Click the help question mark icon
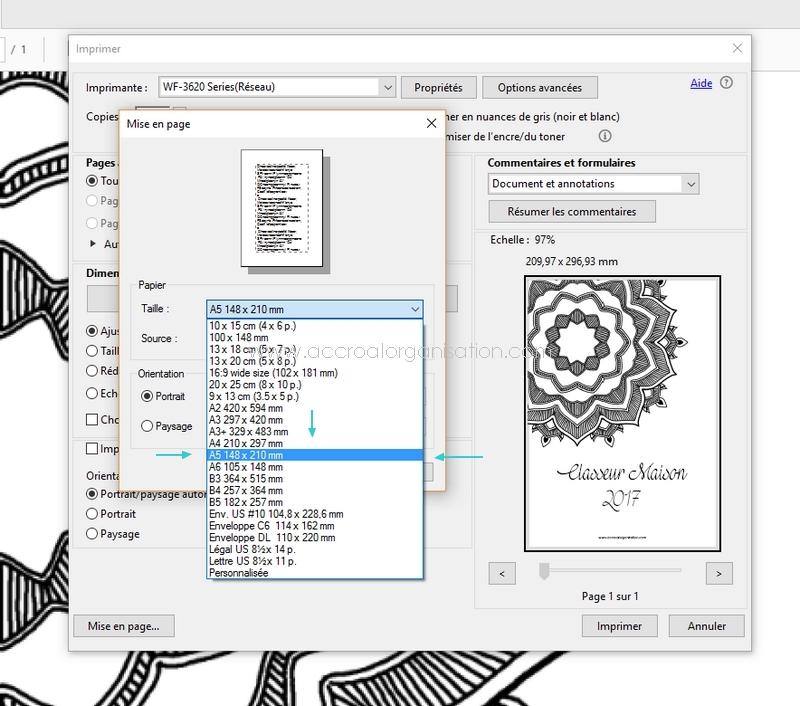 click(x=726, y=83)
